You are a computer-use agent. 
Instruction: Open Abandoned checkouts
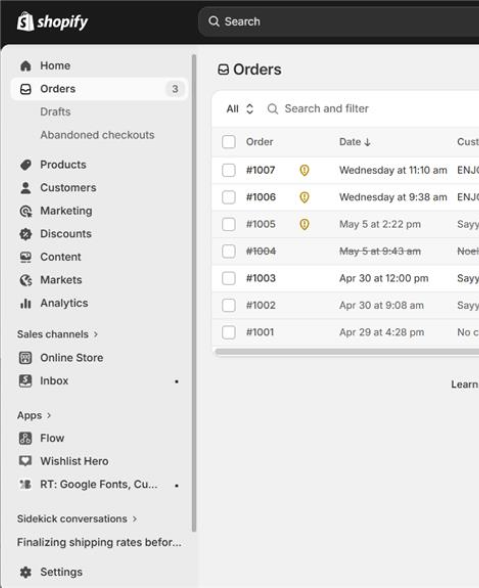97,135
